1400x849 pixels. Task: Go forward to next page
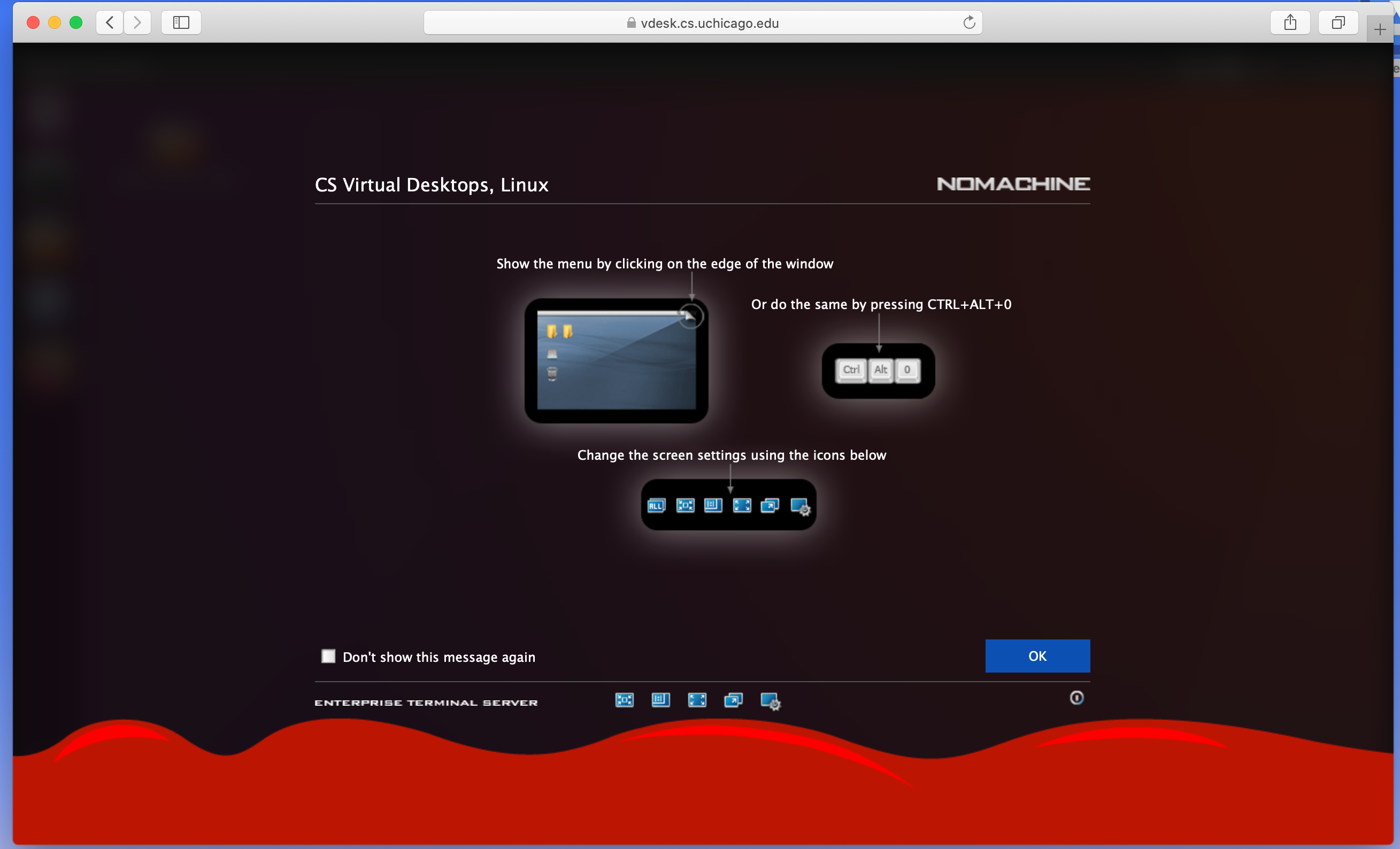137,22
